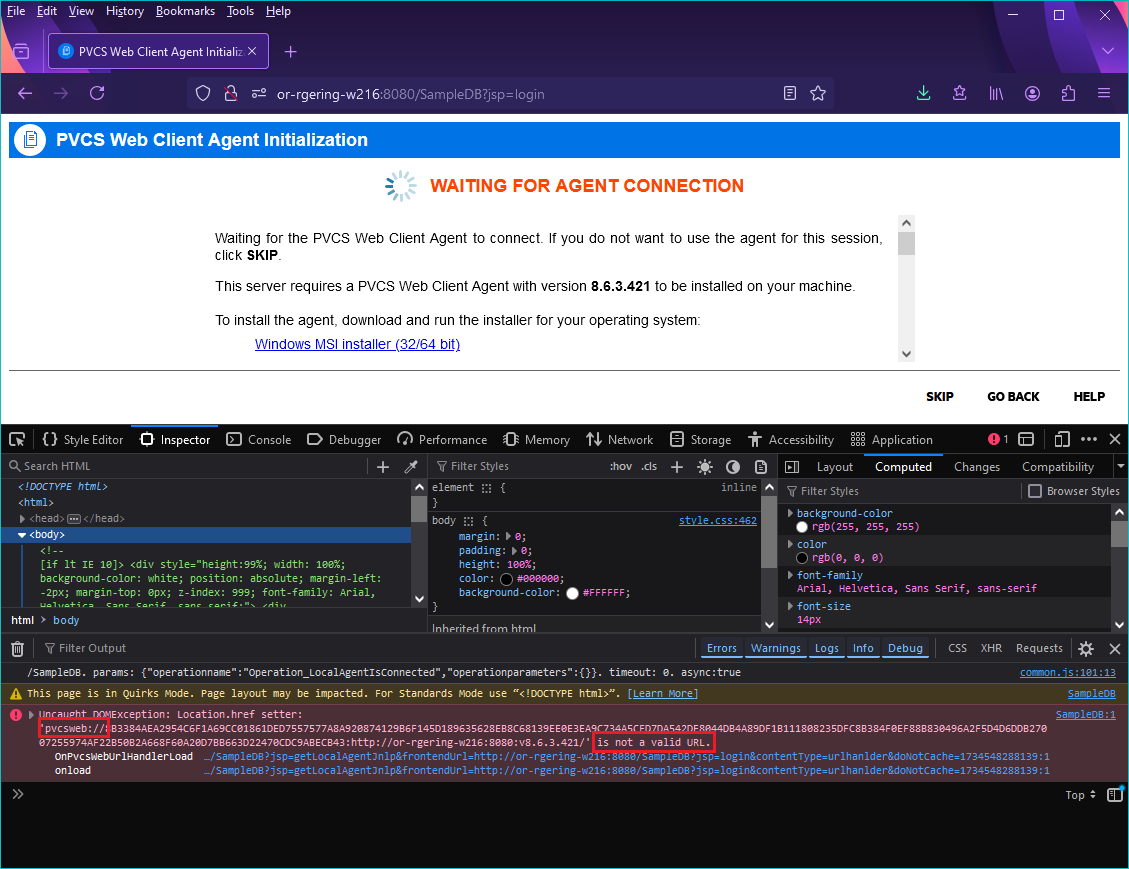Toggle light color scheme simulation sun icon
This screenshot has width=1129, height=869.
[x=706, y=466]
